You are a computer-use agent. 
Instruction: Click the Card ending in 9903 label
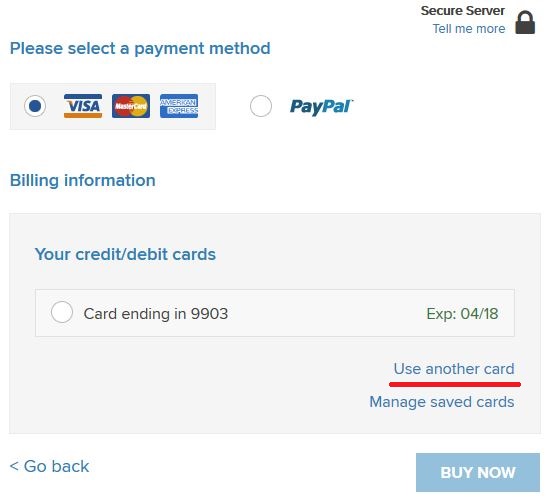156,314
